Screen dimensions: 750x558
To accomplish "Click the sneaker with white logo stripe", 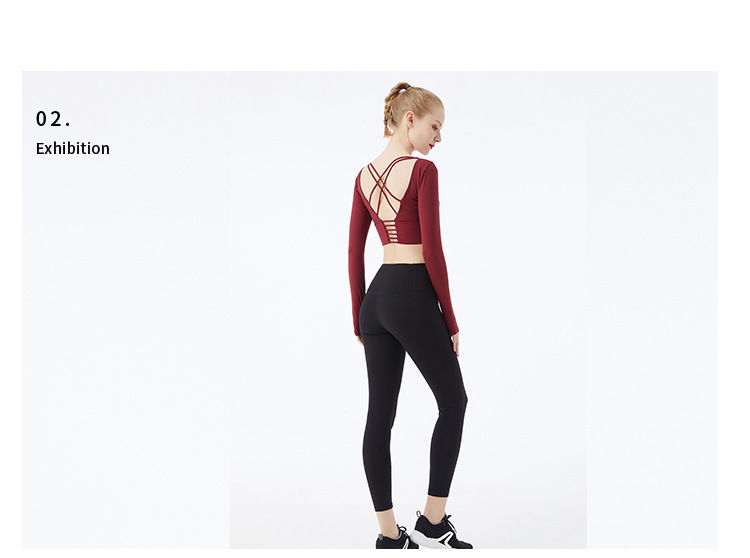I will tap(440, 531).
